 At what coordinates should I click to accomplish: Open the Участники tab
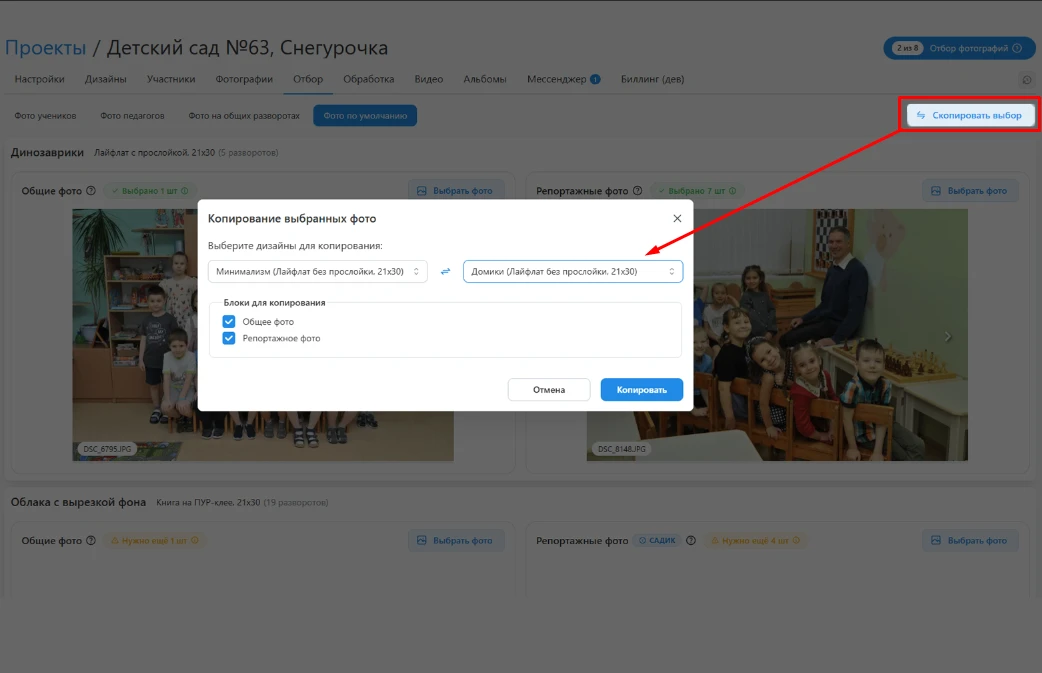point(171,79)
